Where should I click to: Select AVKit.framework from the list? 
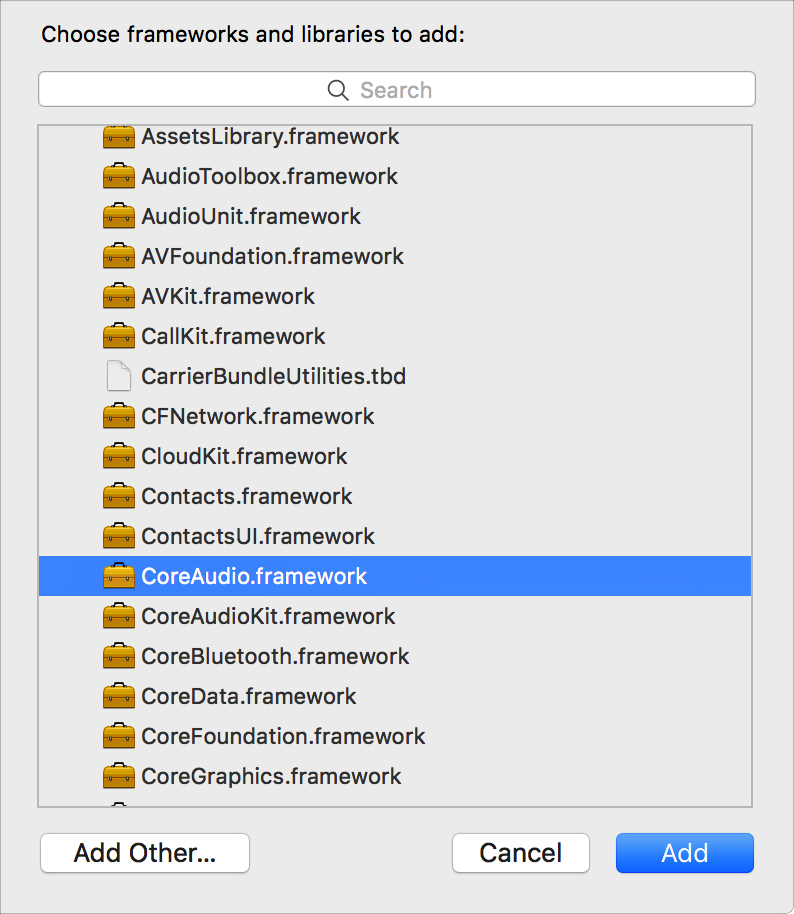click(228, 296)
